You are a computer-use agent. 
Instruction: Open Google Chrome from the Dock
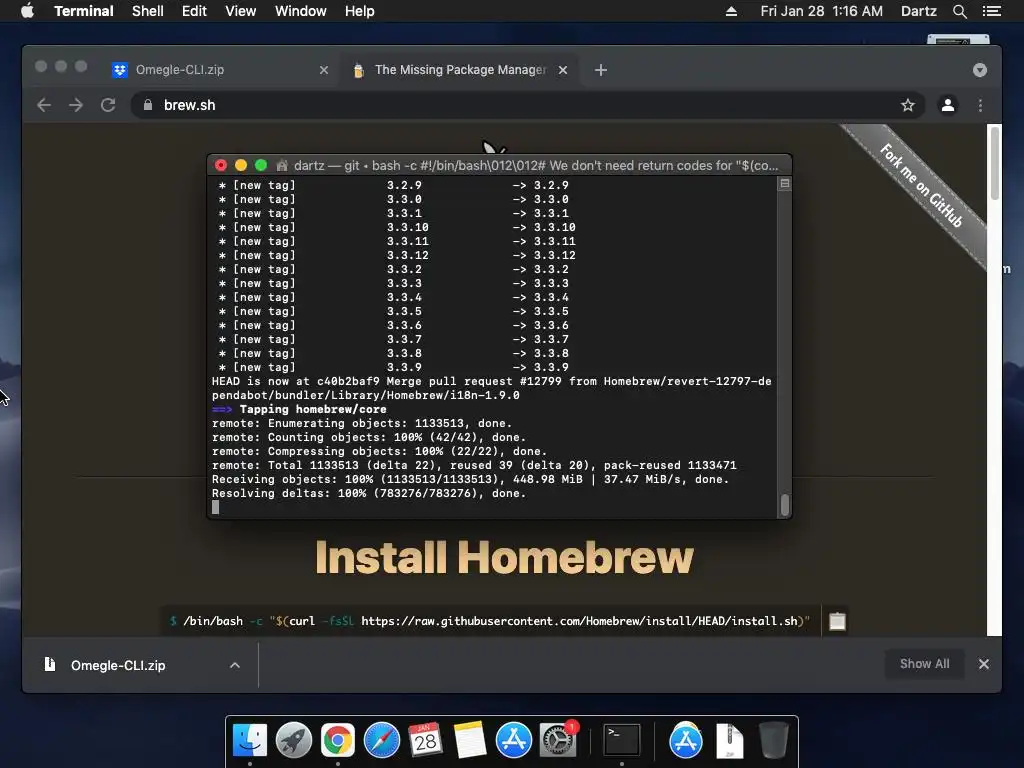(x=337, y=740)
